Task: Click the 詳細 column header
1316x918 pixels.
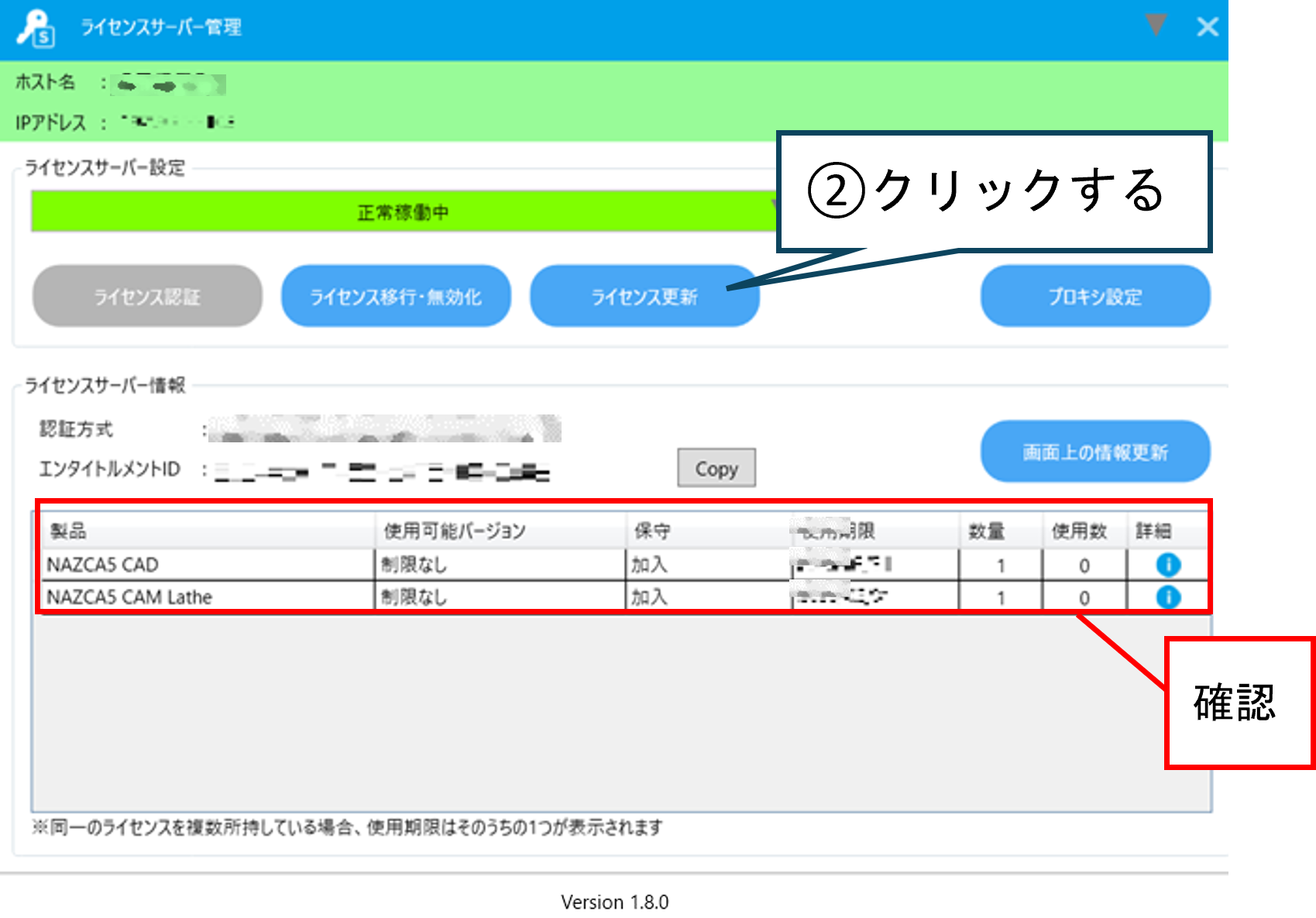Action: (x=1167, y=531)
